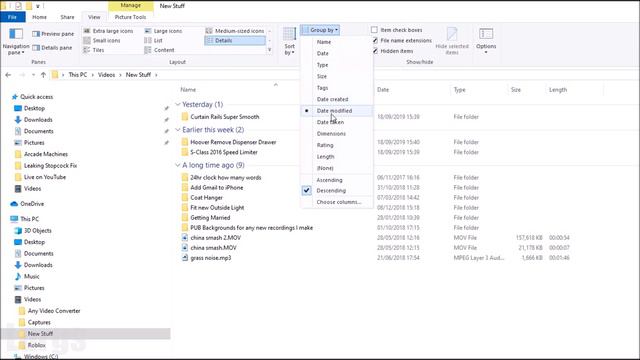This screenshot has width=640, height=360.
Task: Select This PC in the sidebar
Action: [x=25, y=219]
